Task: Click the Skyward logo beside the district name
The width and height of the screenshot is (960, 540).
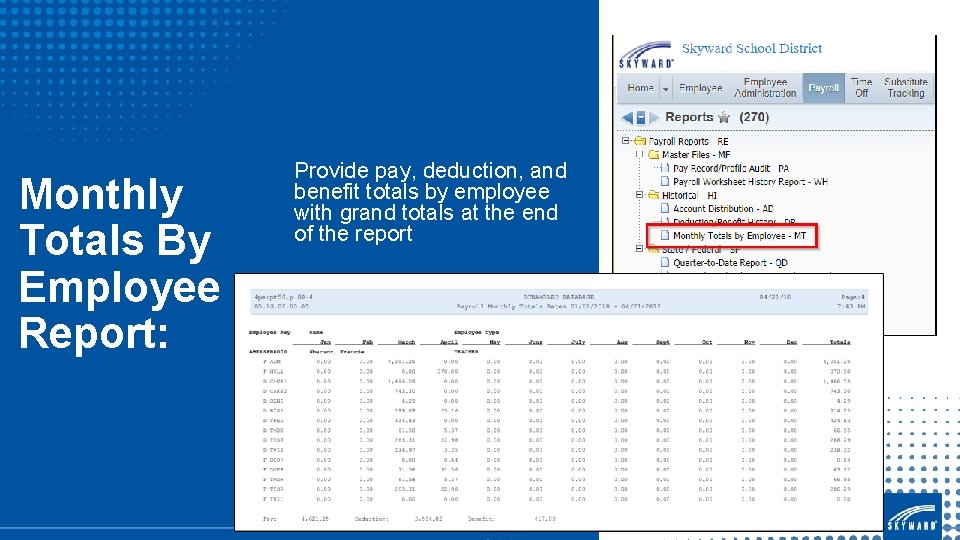Action: pyautogui.click(x=645, y=54)
